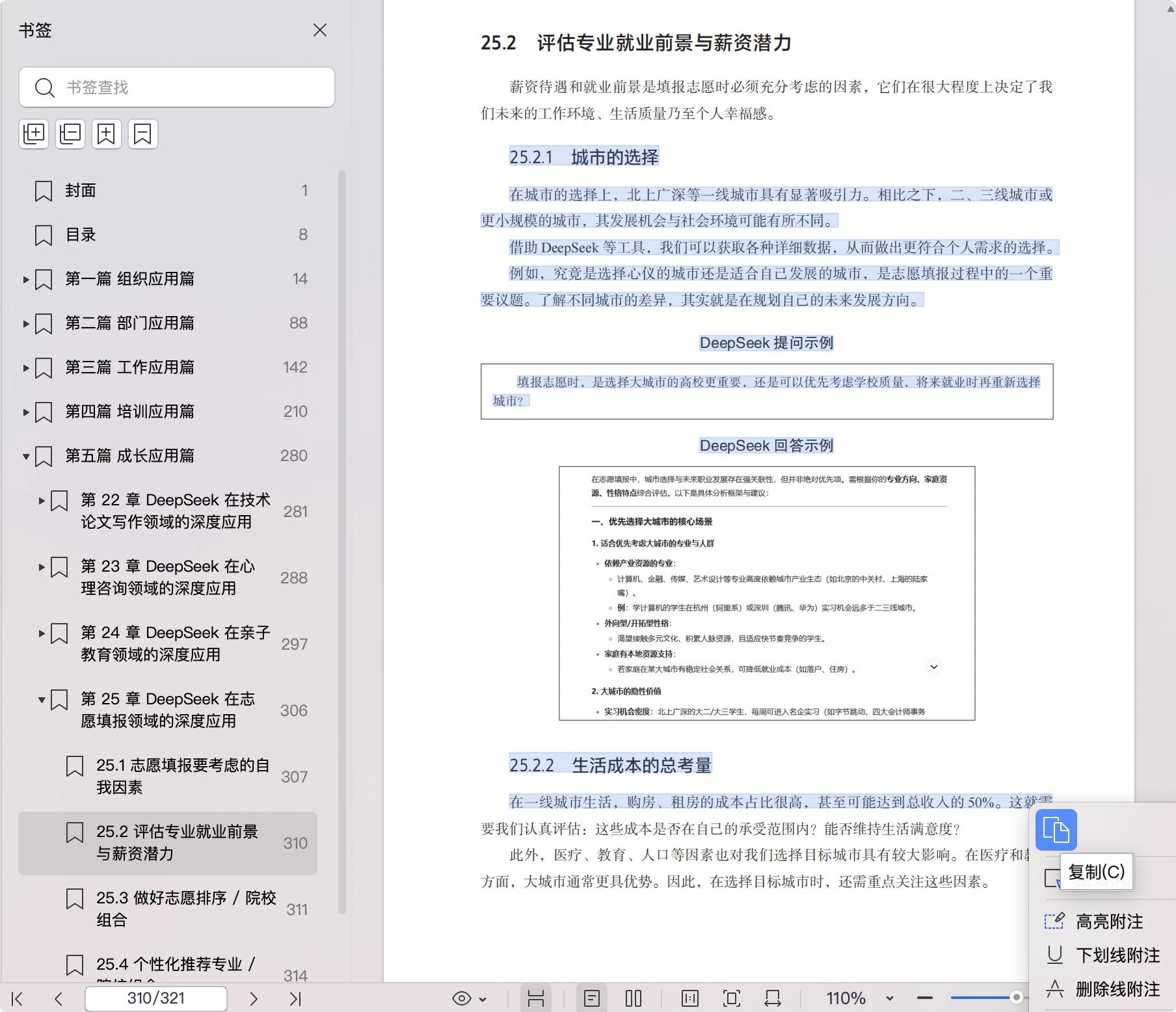The width and height of the screenshot is (1176, 1012).
Task: Toggle continuous scrolling mode icon
Action: [536, 998]
